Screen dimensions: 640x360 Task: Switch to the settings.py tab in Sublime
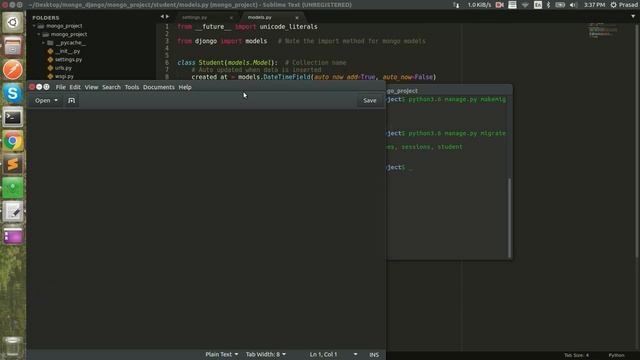point(195,18)
